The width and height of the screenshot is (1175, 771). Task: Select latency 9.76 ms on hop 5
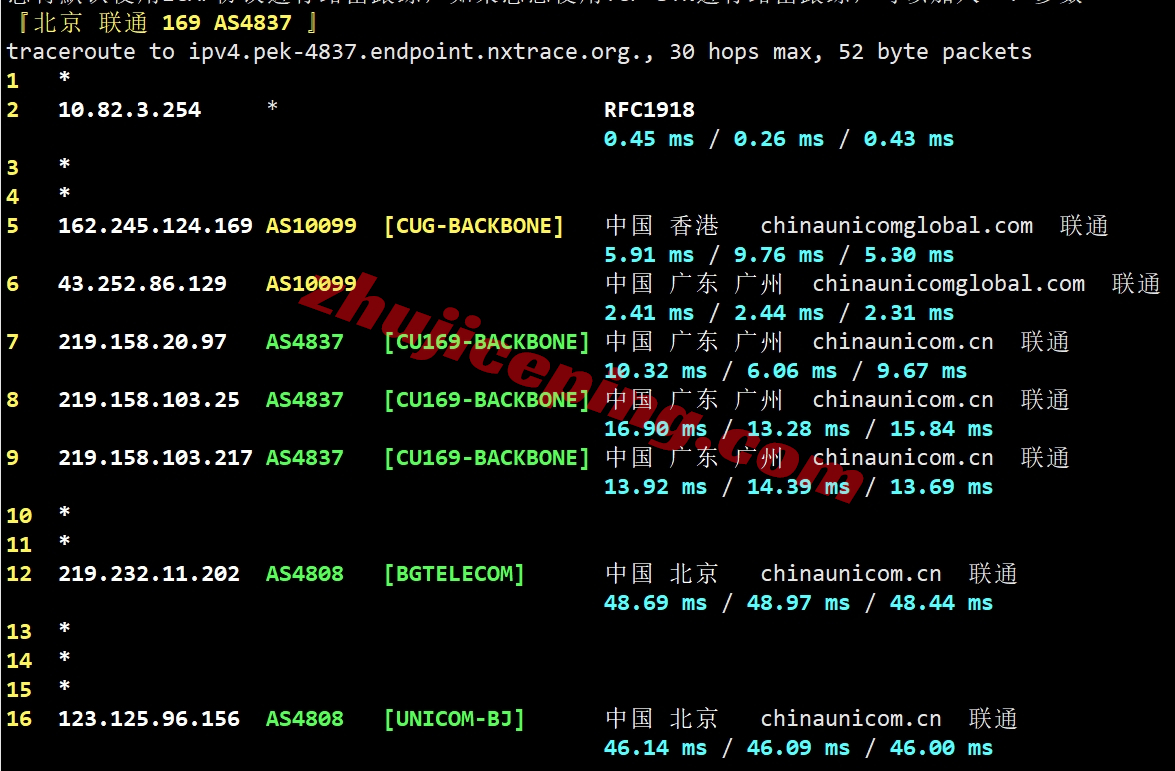pos(779,255)
